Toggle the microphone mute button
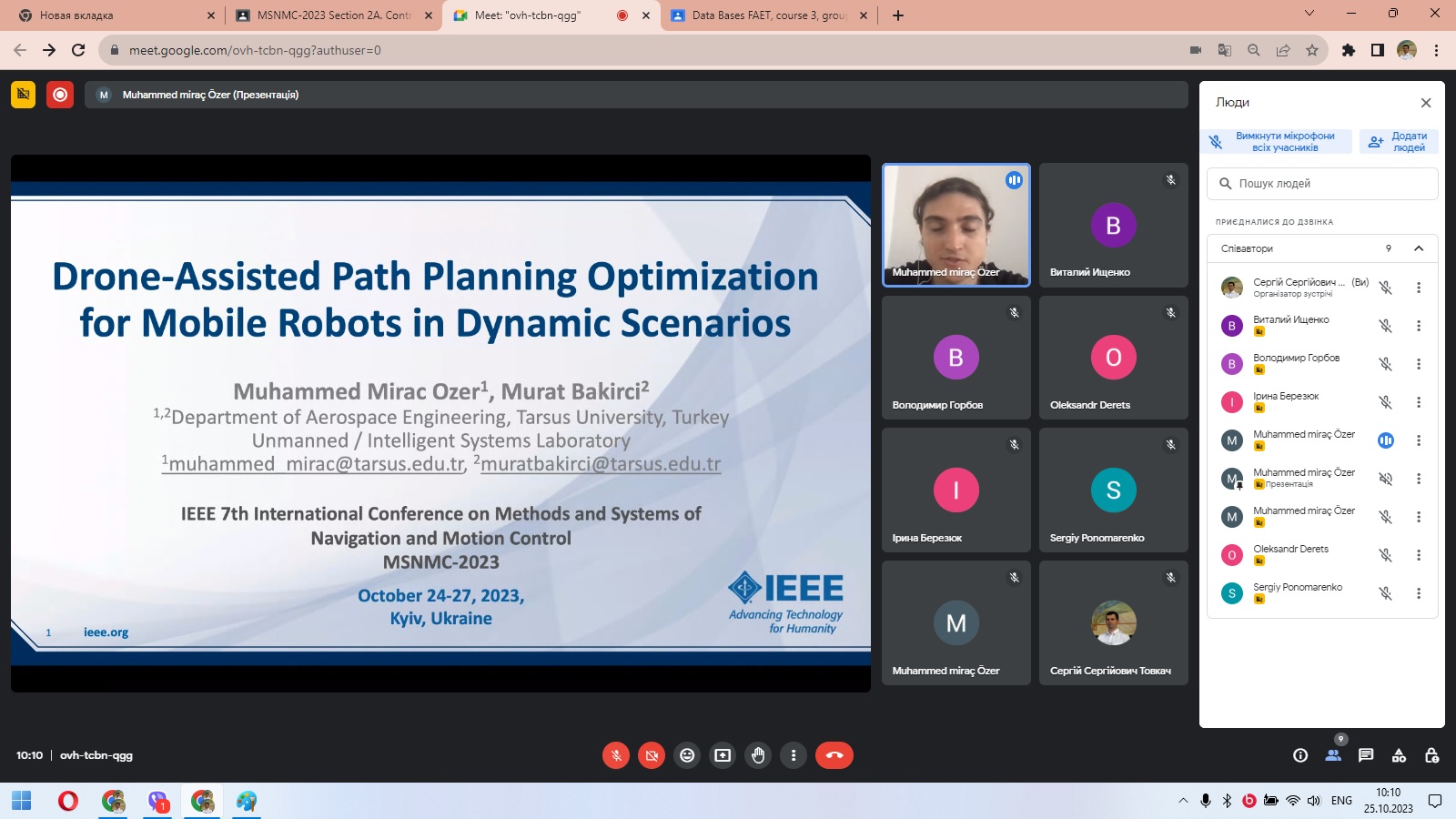1456x819 pixels. tap(616, 755)
